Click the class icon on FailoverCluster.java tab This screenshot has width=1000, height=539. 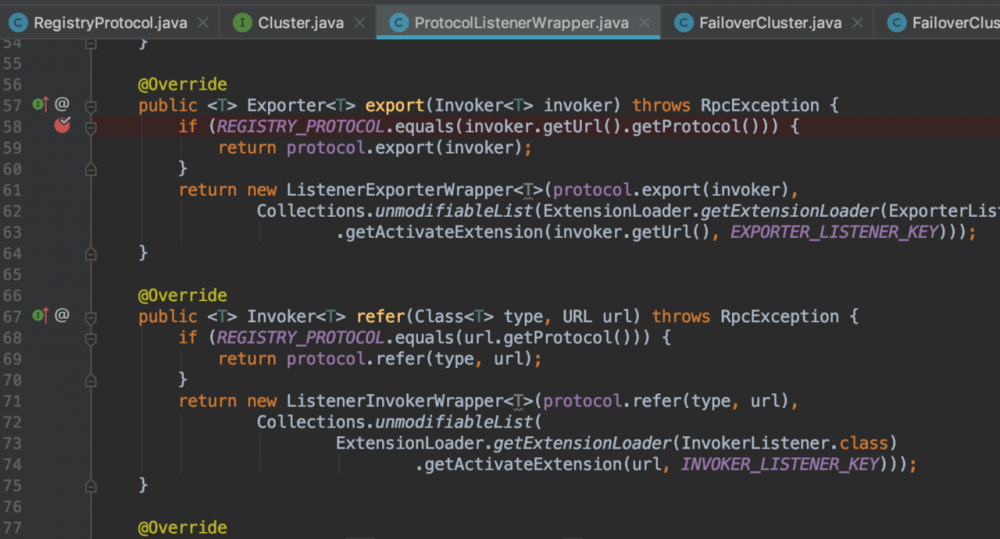684,23
